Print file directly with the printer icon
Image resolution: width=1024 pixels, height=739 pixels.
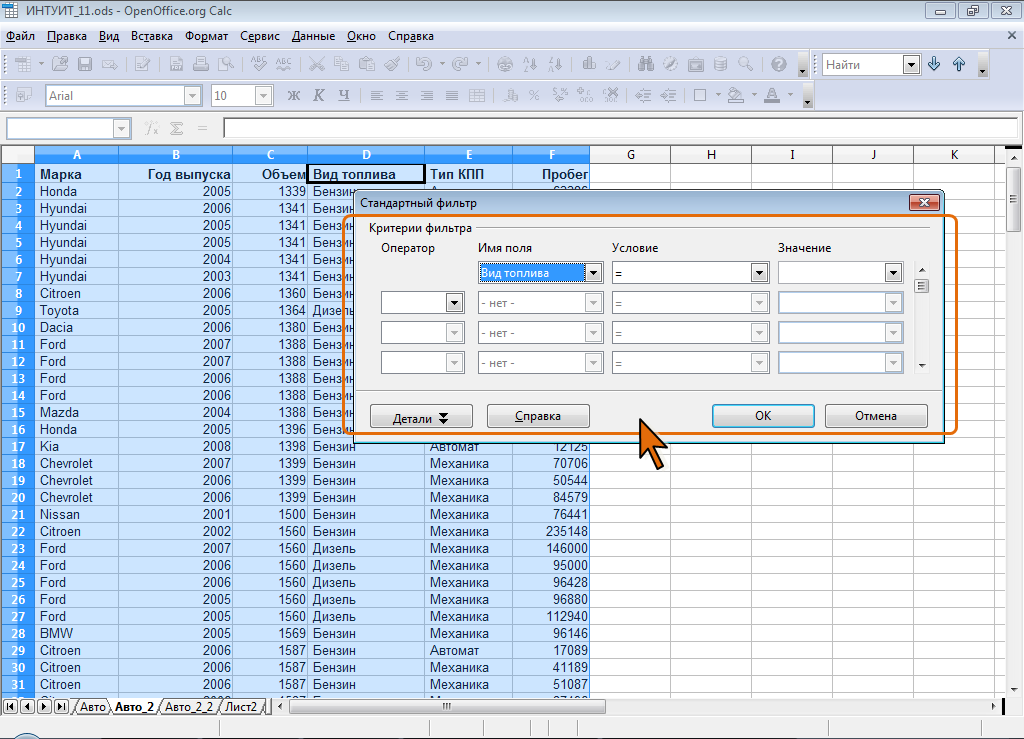(x=201, y=64)
